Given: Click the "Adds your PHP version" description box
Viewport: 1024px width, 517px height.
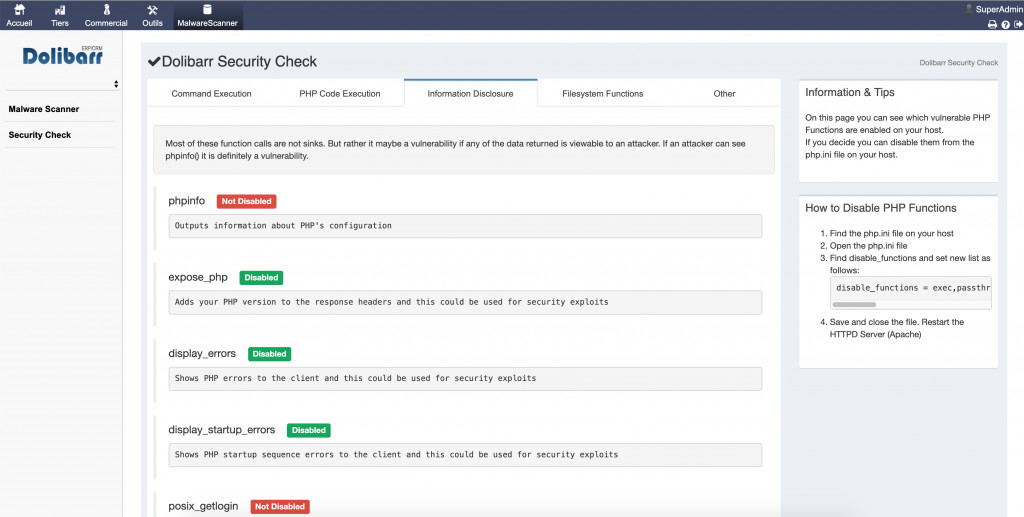Looking at the screenshot, I should pos(465,302).
